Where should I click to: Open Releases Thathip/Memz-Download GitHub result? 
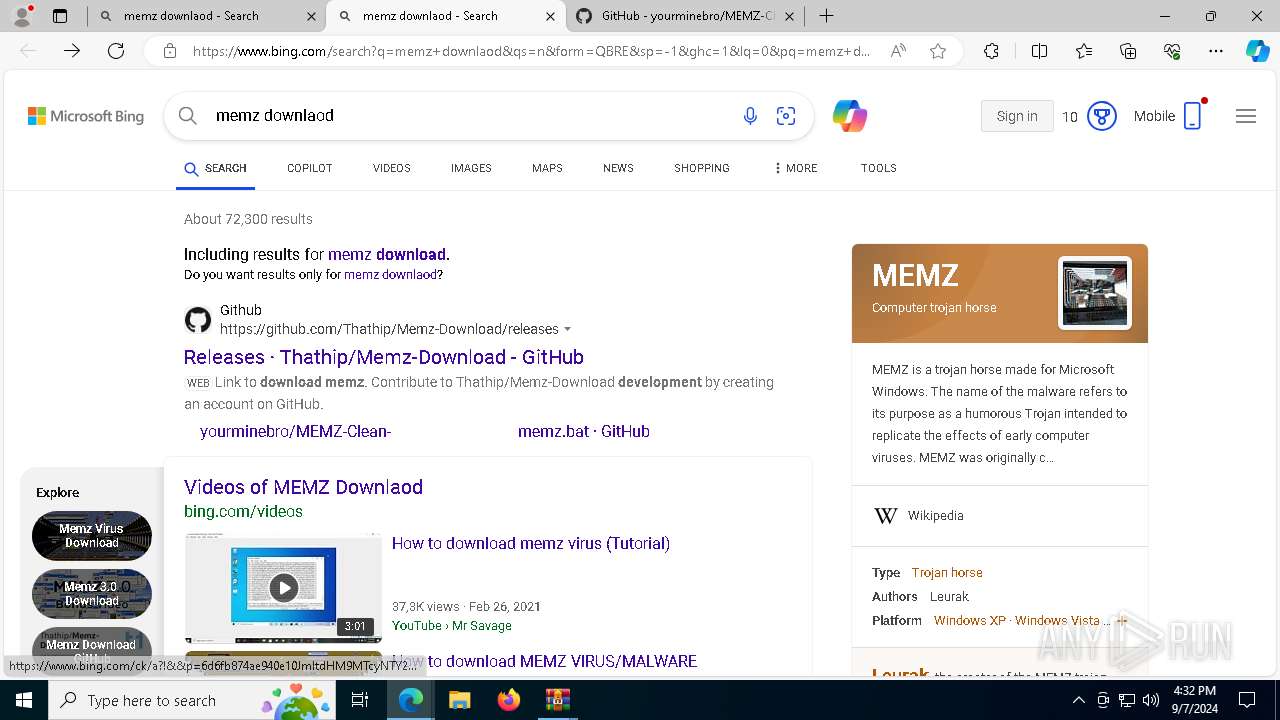(x=384, y=357)
